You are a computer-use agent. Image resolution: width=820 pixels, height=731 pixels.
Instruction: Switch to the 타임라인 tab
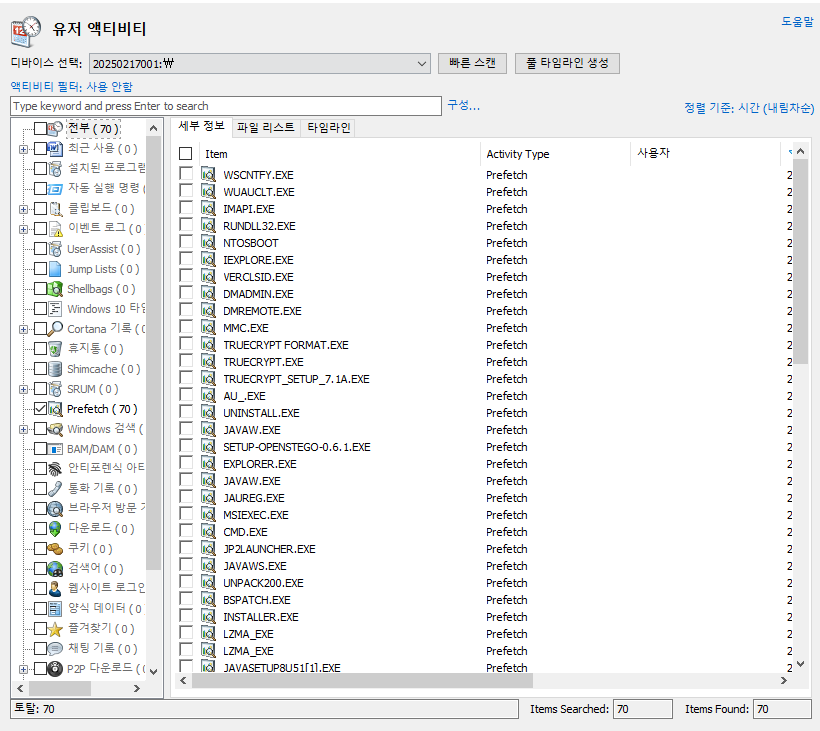[x=328, y=128]
